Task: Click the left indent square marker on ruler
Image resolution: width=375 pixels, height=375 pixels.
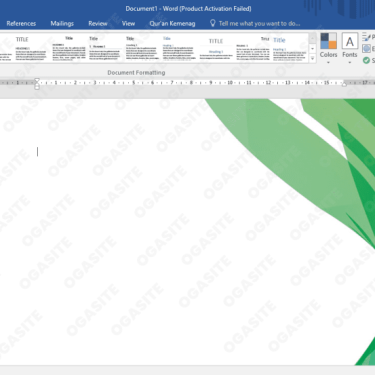Action: click(37, 88)
